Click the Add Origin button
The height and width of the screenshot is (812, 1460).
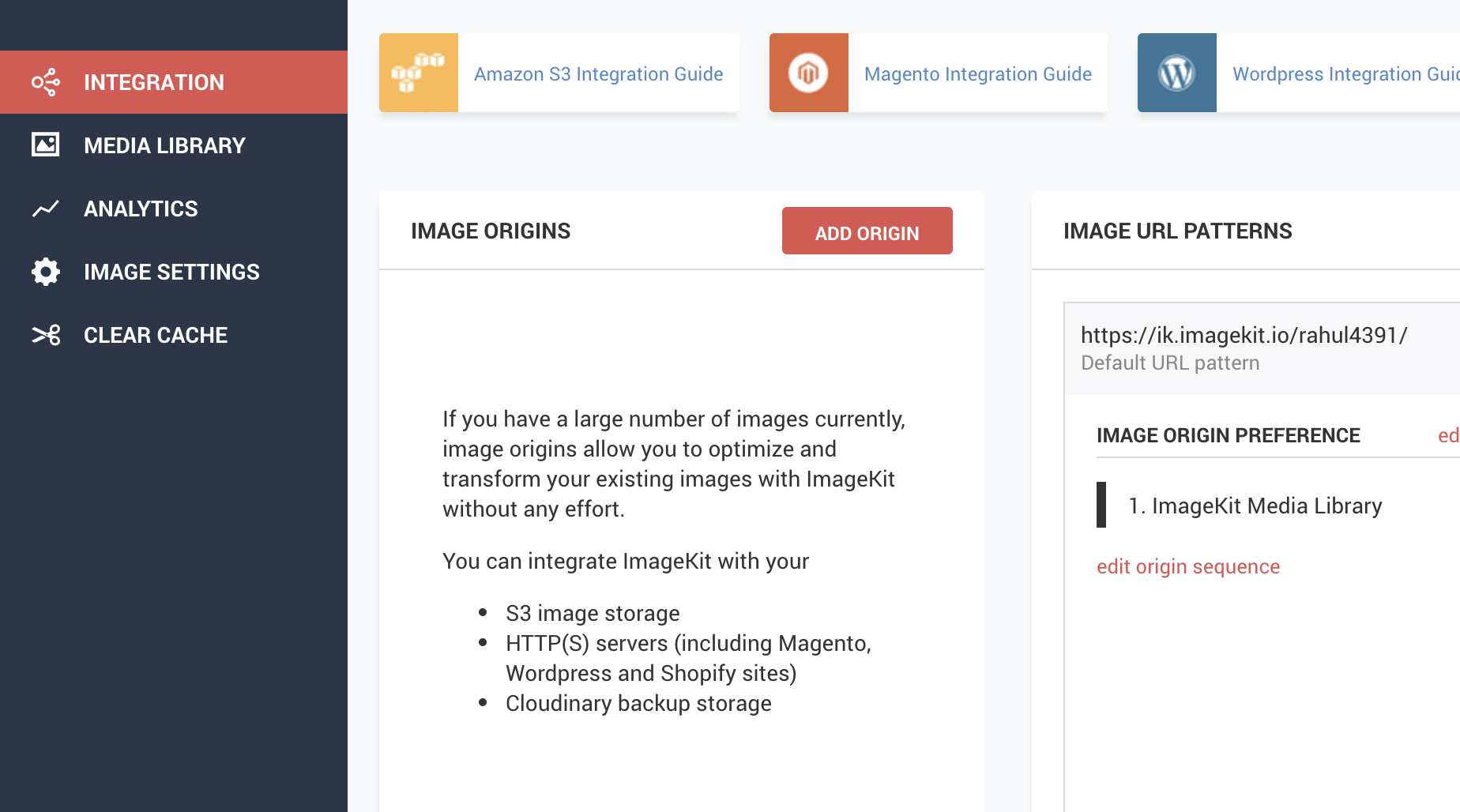tap(867, 231)
